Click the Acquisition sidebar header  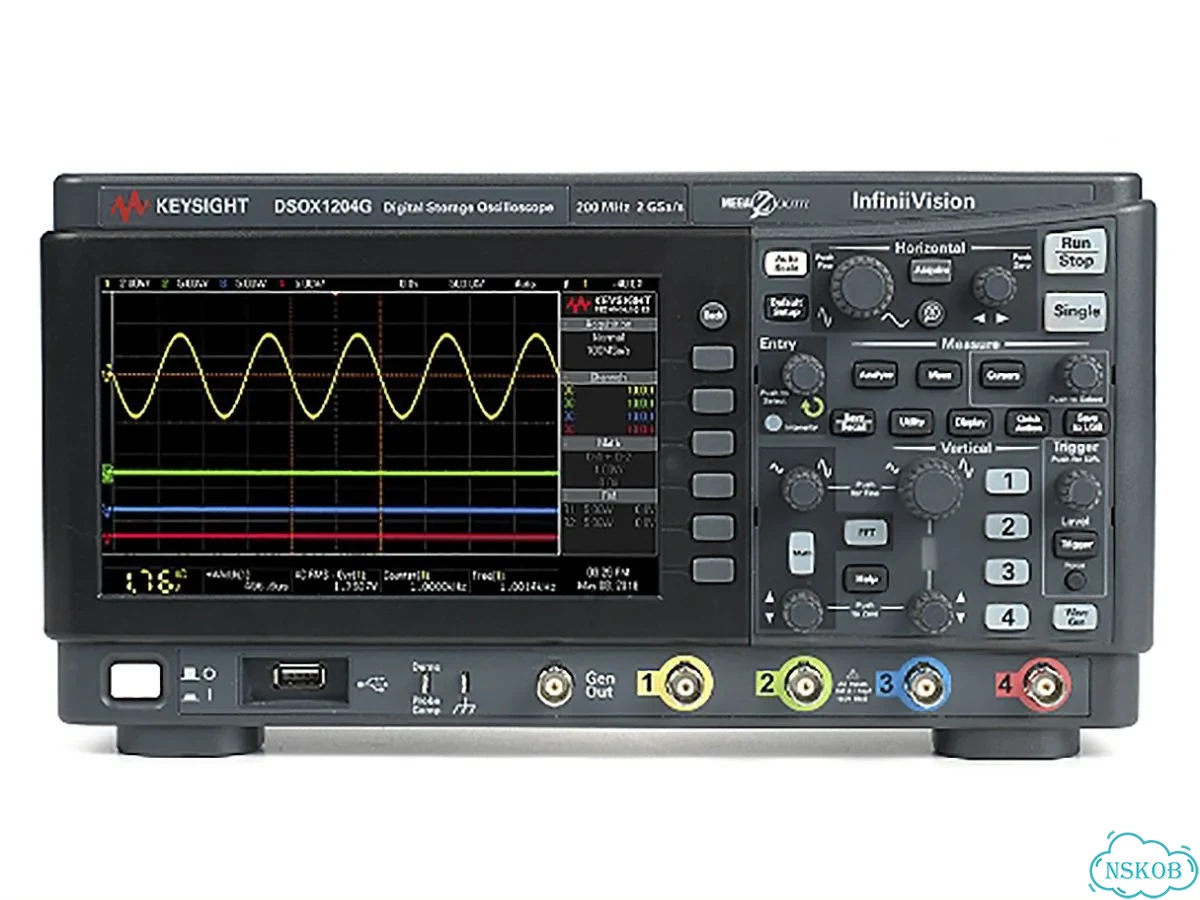pos(608,324)
